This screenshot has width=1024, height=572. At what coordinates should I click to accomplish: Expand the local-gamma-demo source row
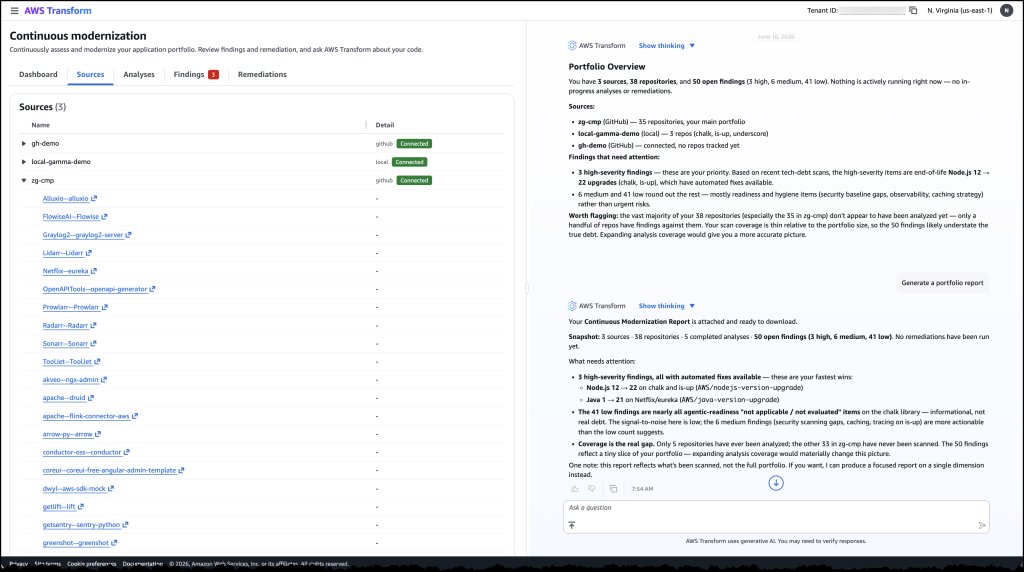click(24, 162)
